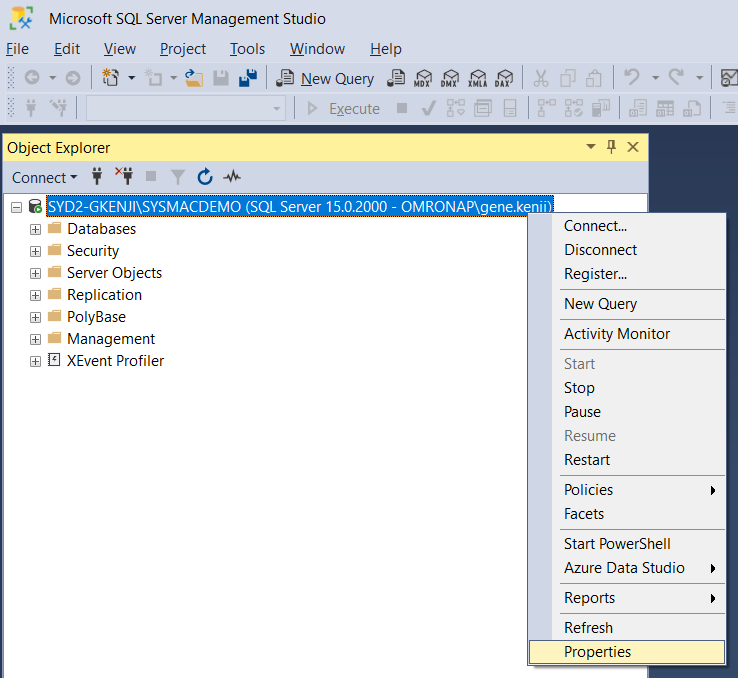738x678 pixels.
Task: Click the DMX query icon
Action: (449, 78)
